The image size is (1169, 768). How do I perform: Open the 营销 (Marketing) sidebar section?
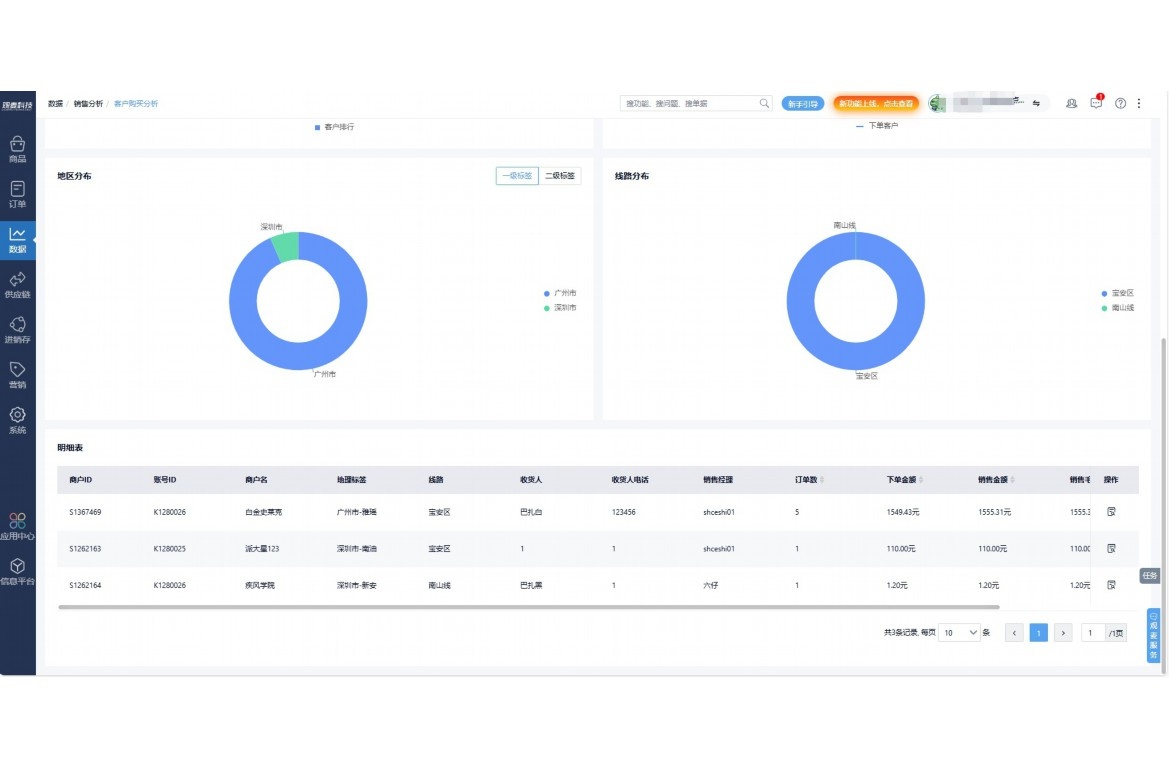(x=17, y=375)
